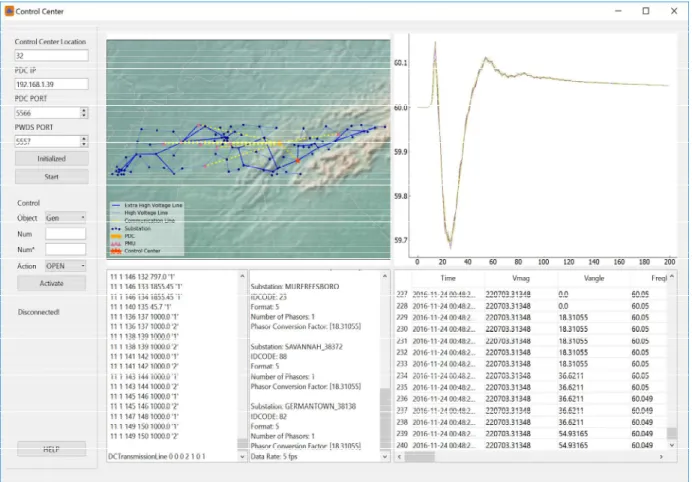Click Substation: SAVANNAH_38372 text

(297, 346)
